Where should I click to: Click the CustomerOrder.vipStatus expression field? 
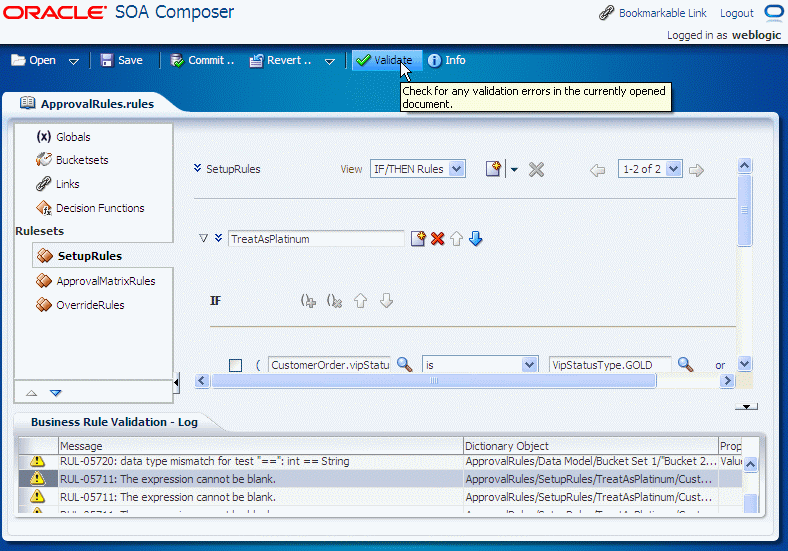click(x=330, y=365)
